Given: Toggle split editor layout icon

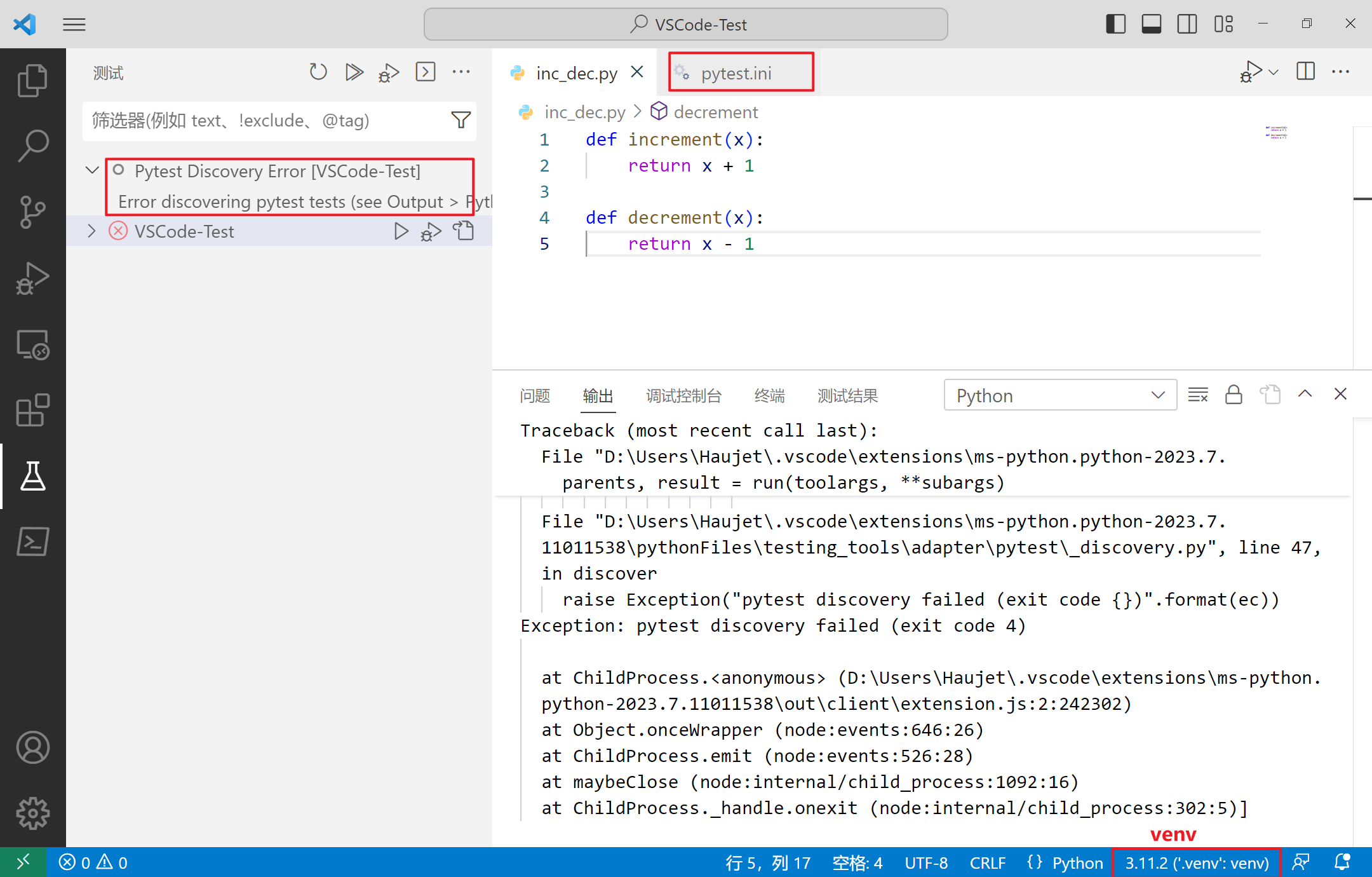Looking at the screenshot, I should pos(1305,72).
